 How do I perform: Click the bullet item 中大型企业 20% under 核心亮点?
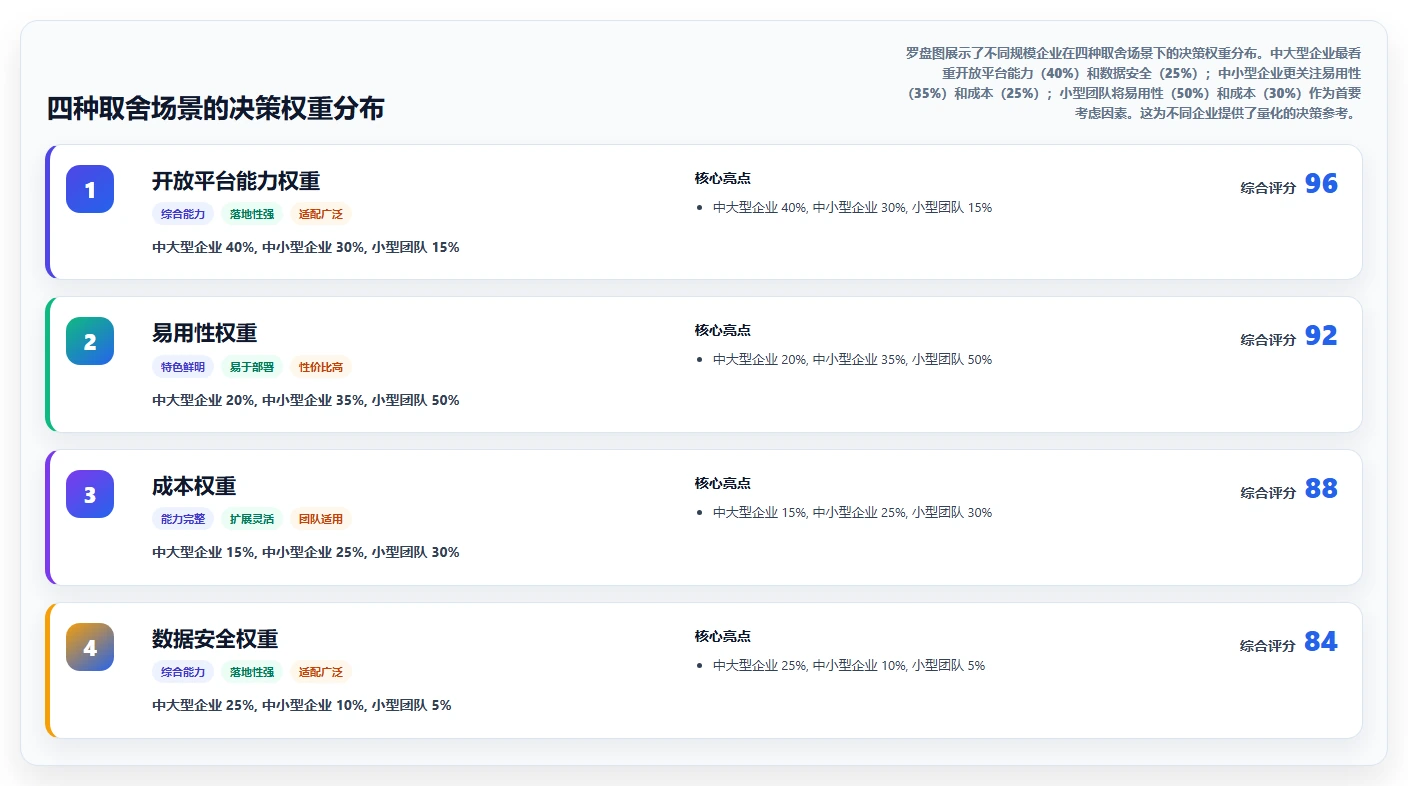coord(852,360)
